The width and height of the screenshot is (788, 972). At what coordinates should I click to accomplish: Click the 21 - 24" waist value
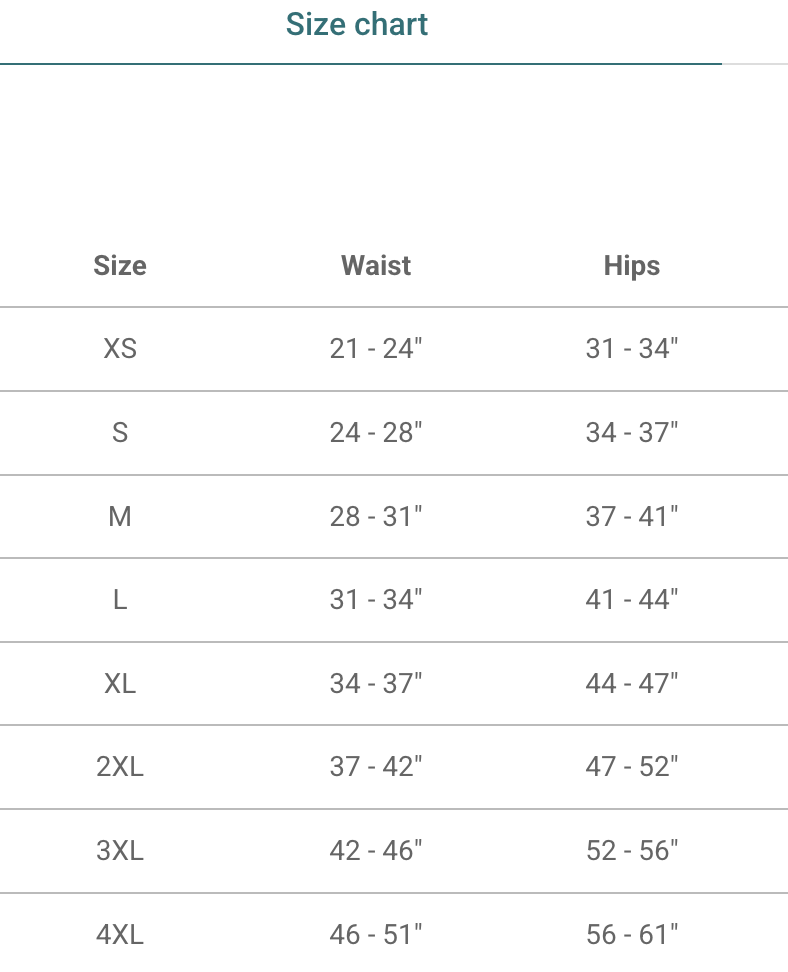[x=376, y=349]
